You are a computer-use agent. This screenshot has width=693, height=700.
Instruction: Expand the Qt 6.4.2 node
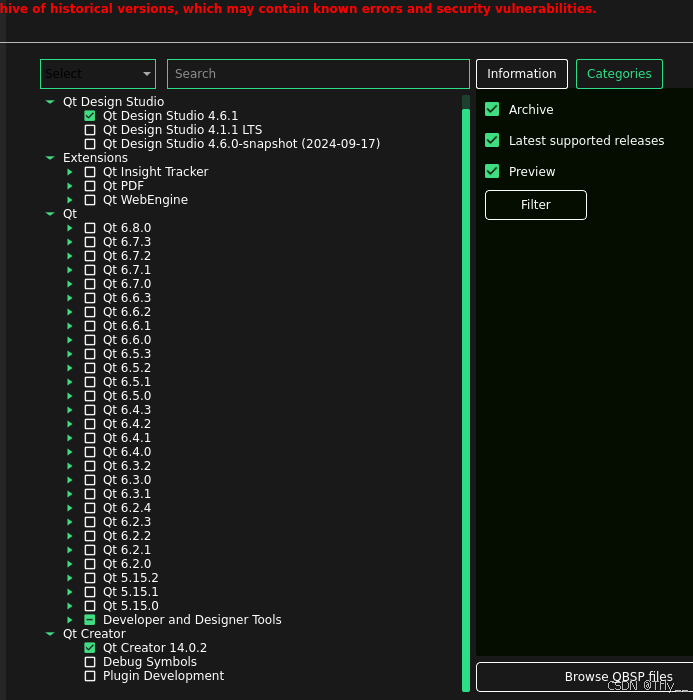click(70, 424)
